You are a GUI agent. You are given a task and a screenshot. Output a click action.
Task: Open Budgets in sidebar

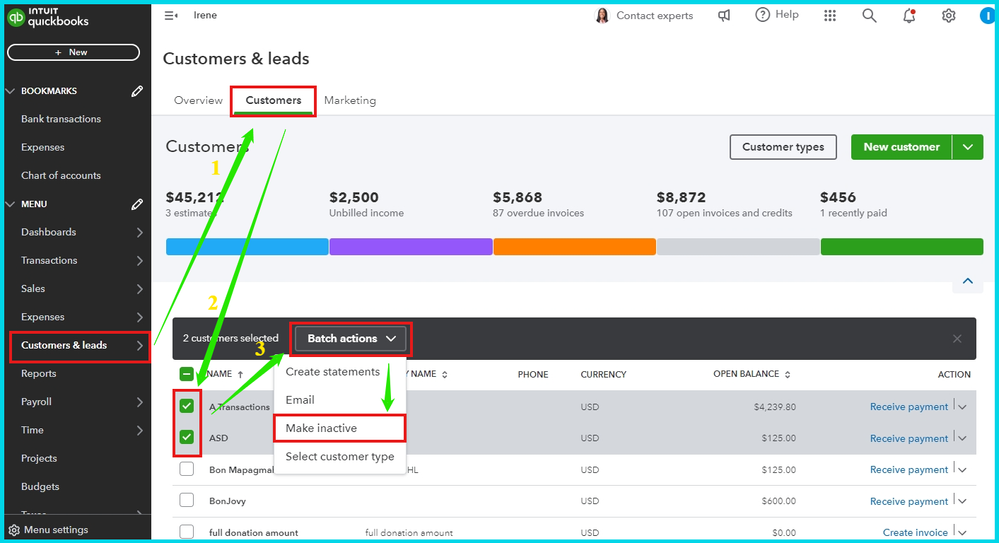[x=40, y=487]
